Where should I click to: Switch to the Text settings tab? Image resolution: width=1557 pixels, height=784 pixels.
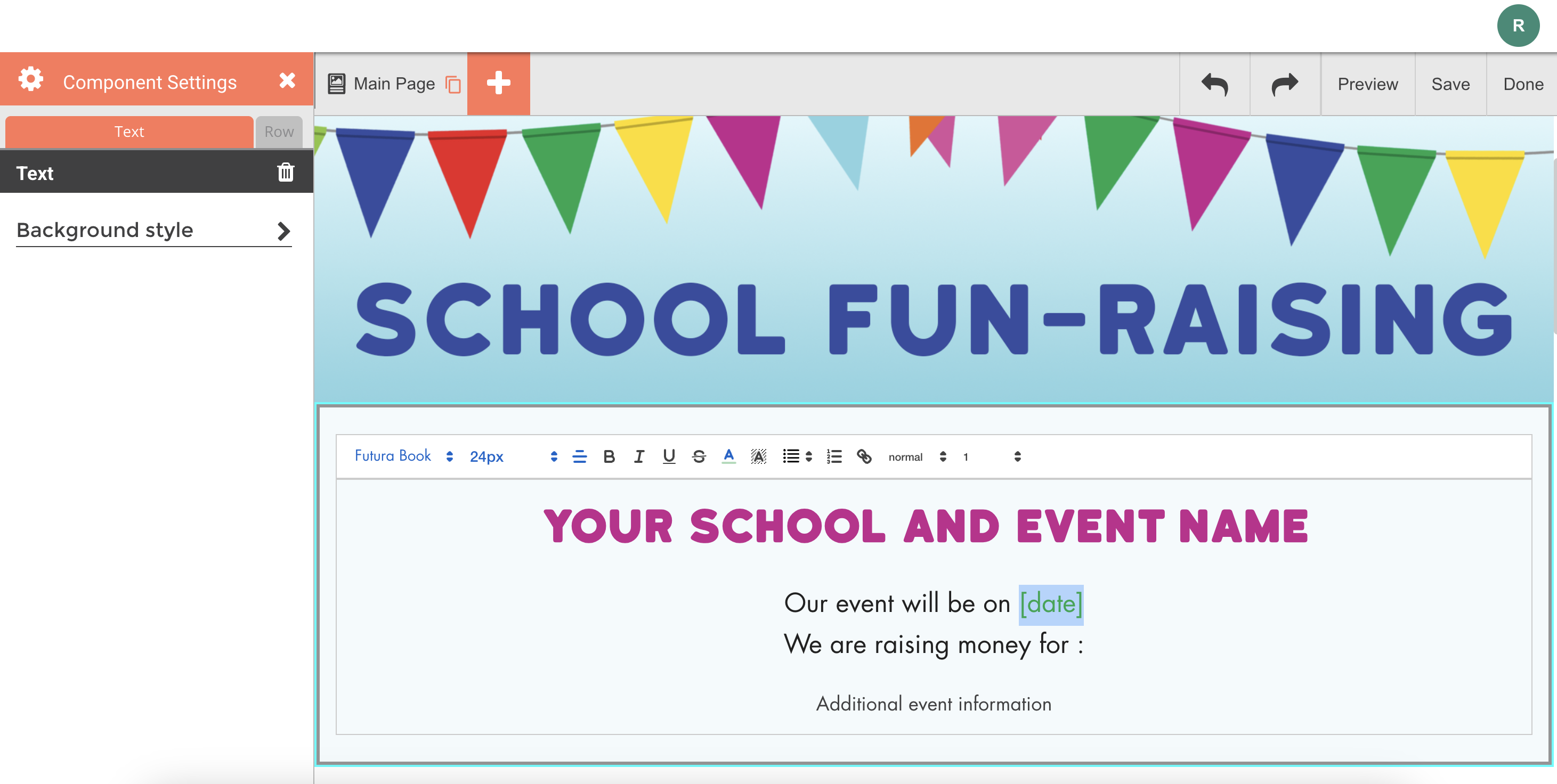pyautogui.click(x=129, y=132)
